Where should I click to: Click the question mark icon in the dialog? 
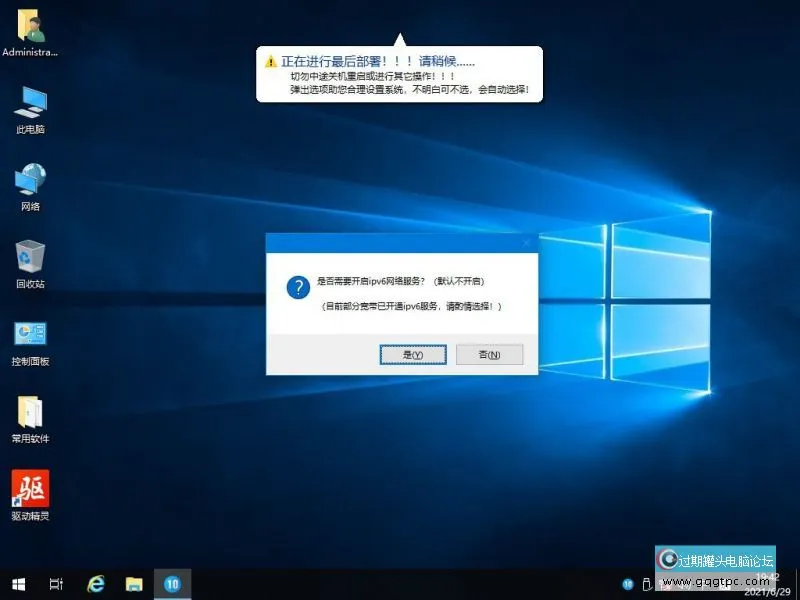[x=298, y=287]
